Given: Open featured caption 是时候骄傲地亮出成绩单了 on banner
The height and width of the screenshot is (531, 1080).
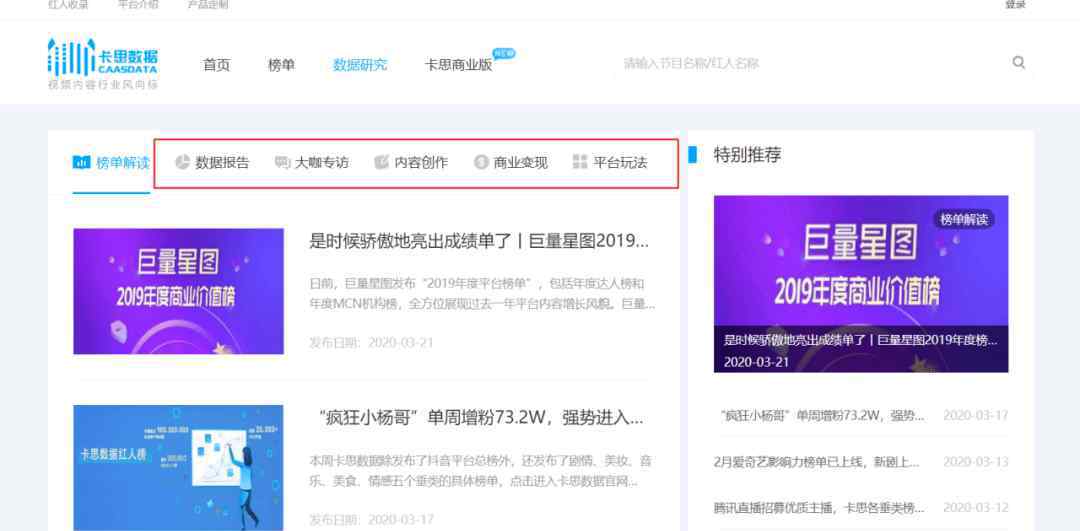Looking at the screenshot, I should click(x=861, y=340).
